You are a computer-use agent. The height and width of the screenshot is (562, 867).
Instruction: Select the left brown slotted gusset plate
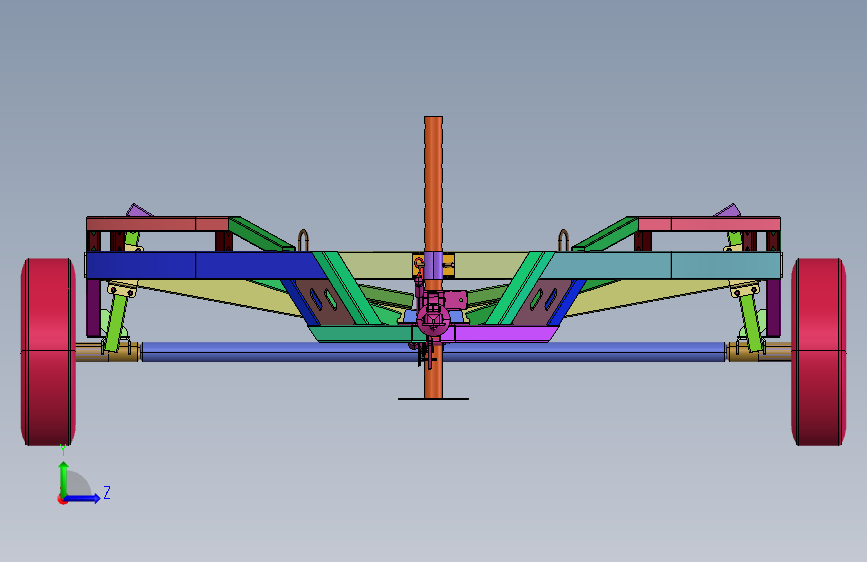point(326,303)
